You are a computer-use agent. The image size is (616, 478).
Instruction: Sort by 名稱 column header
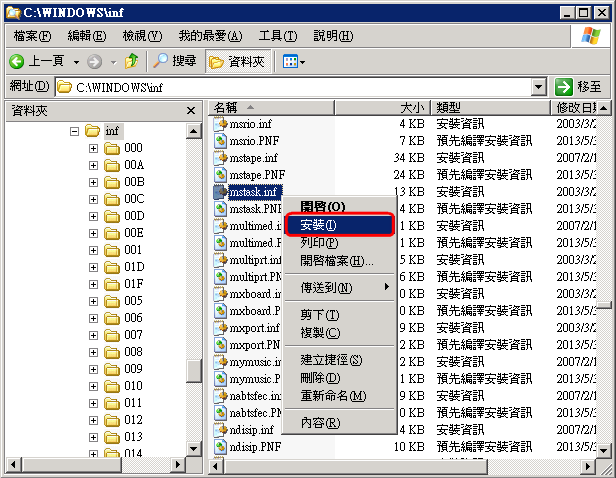point(271,107)
